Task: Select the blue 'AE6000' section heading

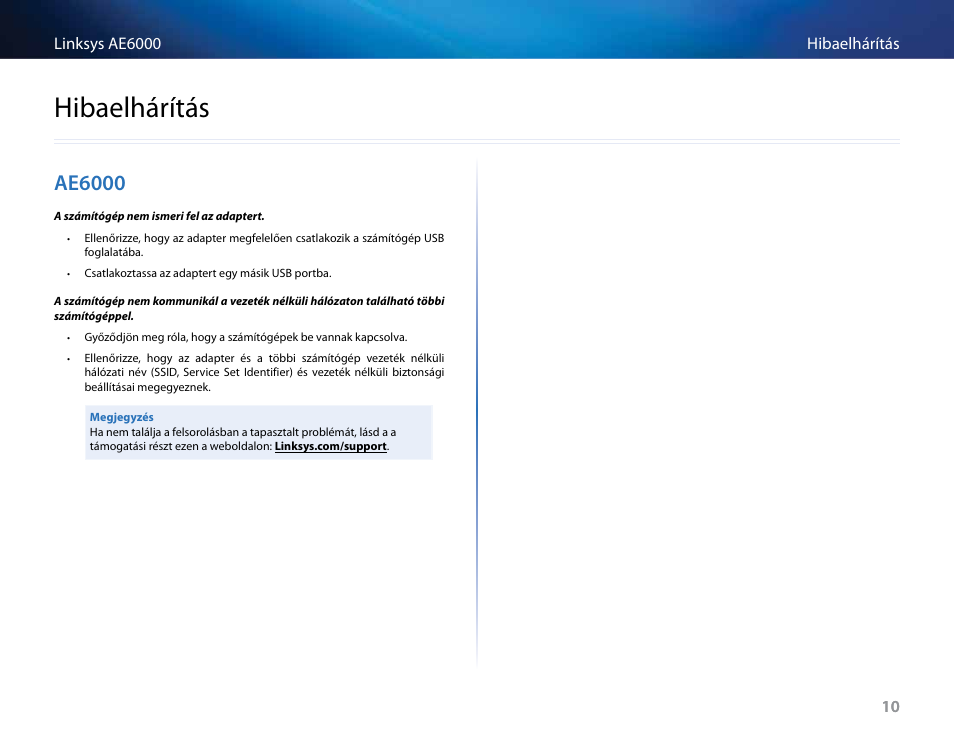Action: click(x=89, y=183)
